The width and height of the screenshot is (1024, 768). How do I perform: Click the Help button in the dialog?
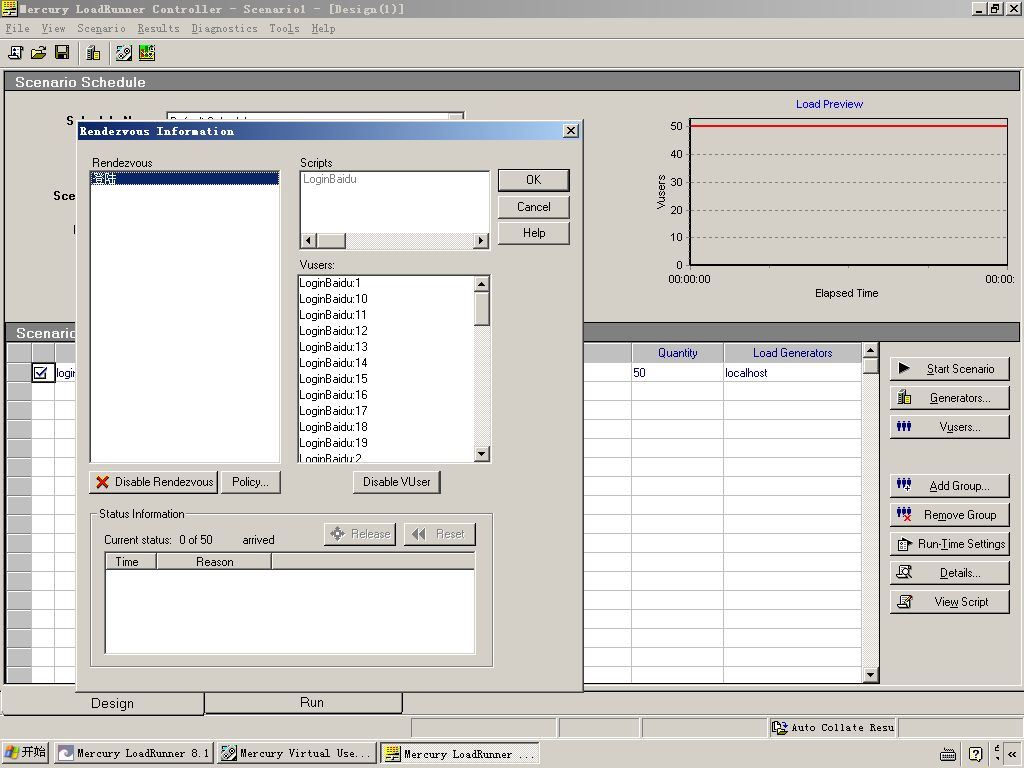pyautogui.click(x=534, y=233)
